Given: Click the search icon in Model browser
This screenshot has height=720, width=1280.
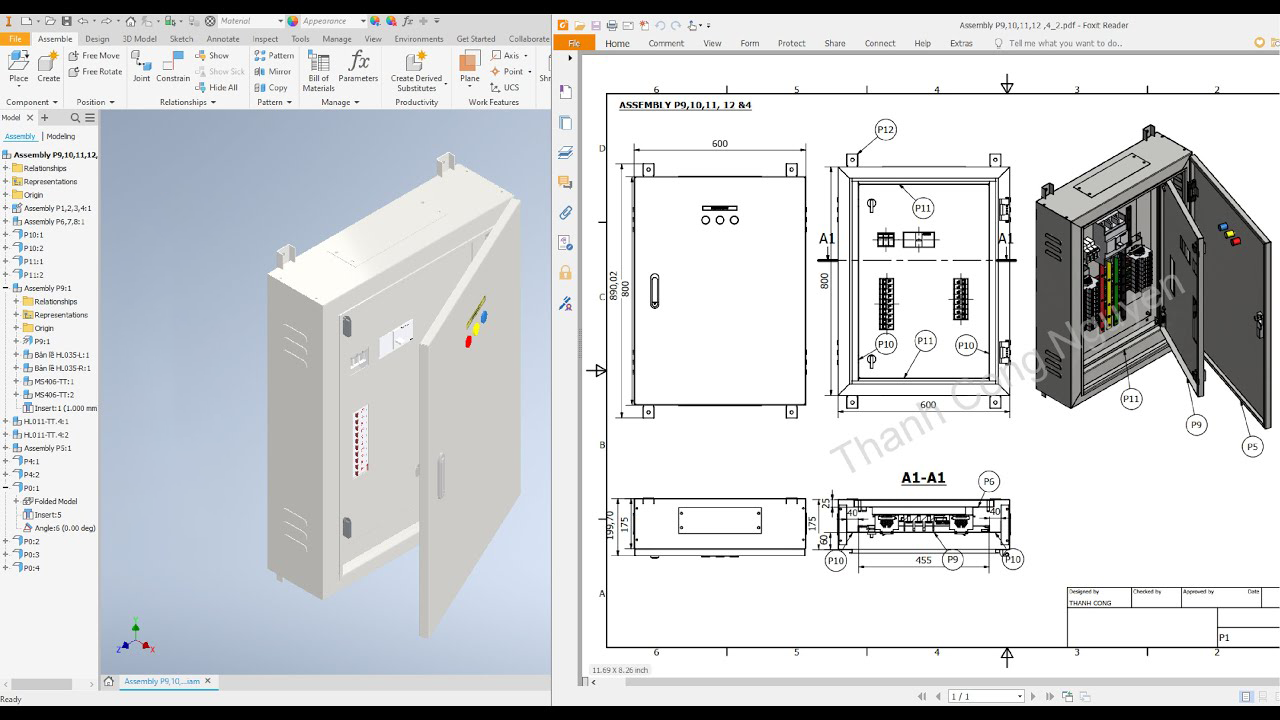Looking at the screenshot, I should 75,118.
